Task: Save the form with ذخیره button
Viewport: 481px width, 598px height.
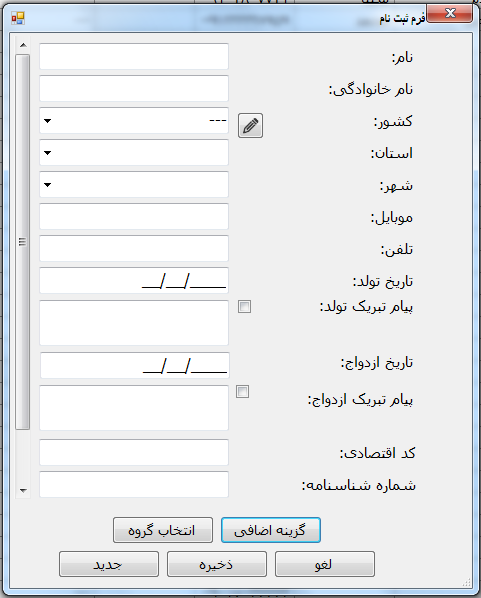Action: click(x=217, y=564)
